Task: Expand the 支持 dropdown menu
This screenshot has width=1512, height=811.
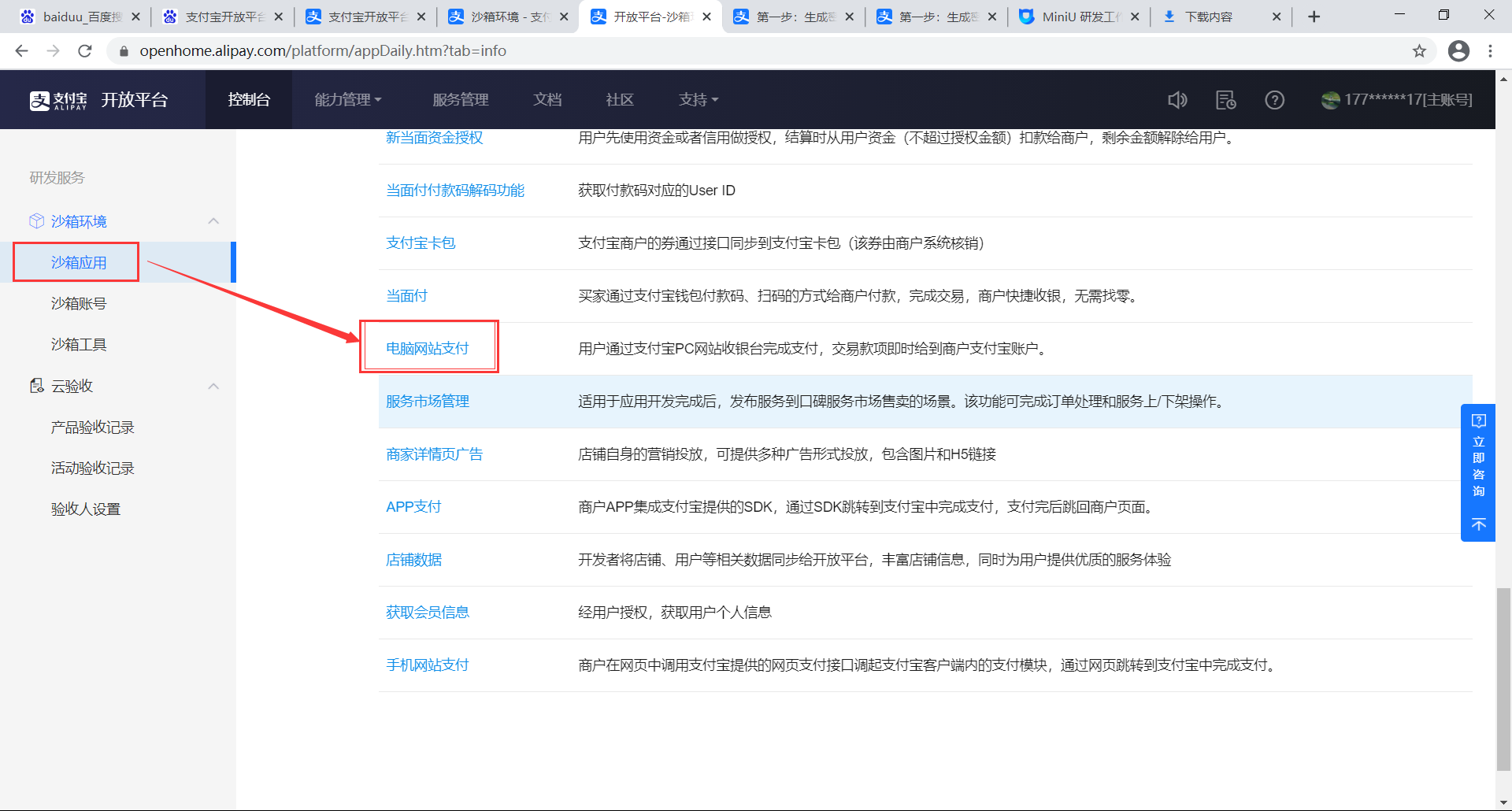Action: [699, 100]
